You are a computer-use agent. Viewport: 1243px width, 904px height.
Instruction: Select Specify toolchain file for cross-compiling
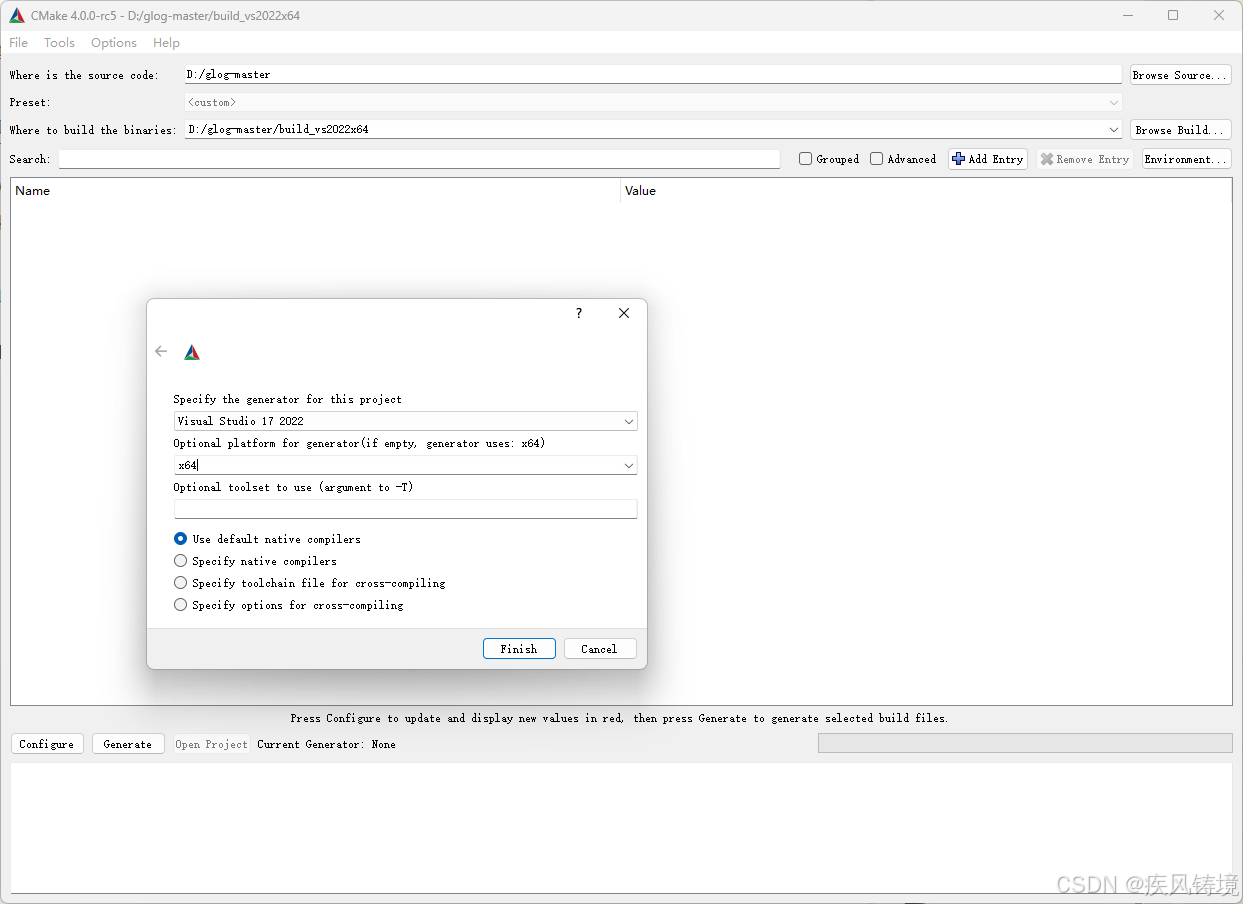click(181, 583)
